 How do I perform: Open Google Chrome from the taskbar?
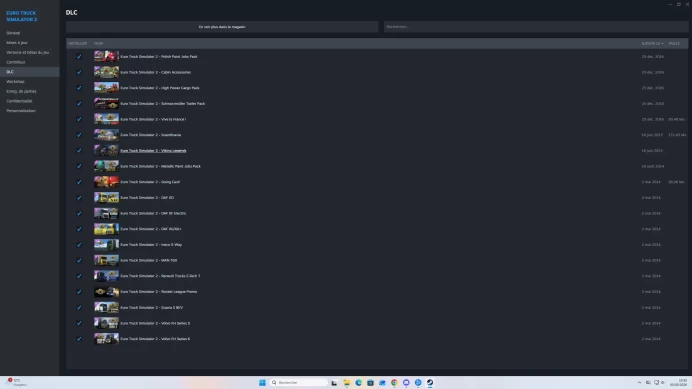[x=394, y=382]
